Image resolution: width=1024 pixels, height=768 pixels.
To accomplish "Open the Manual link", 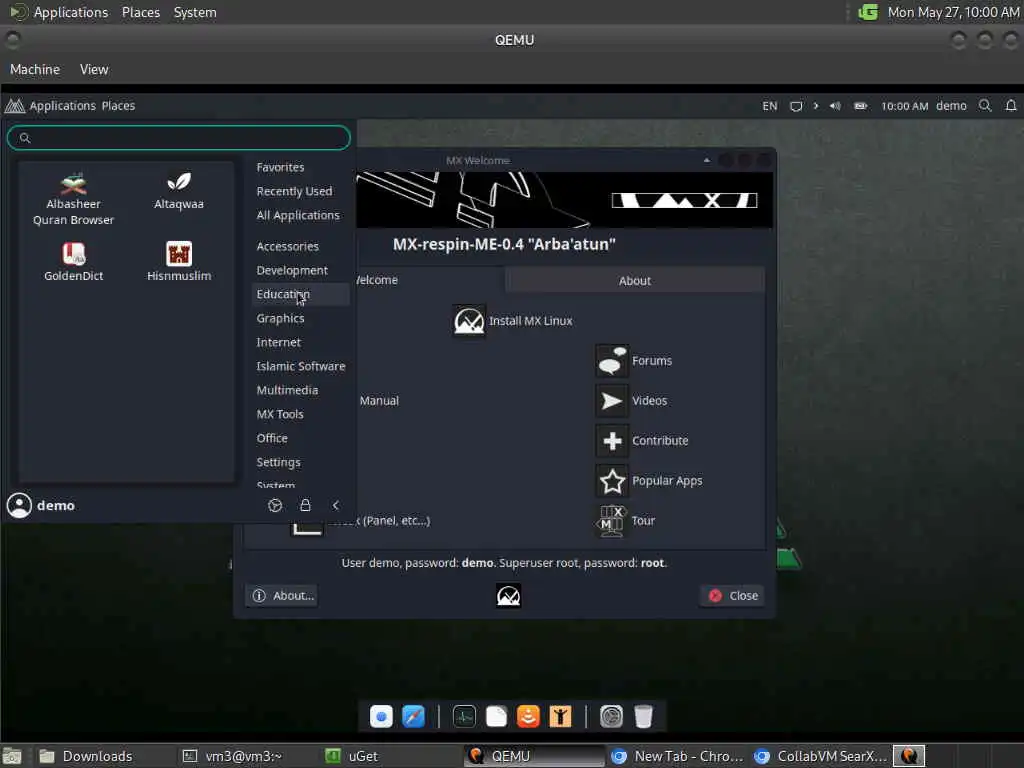I will click(x=379, y=400).
